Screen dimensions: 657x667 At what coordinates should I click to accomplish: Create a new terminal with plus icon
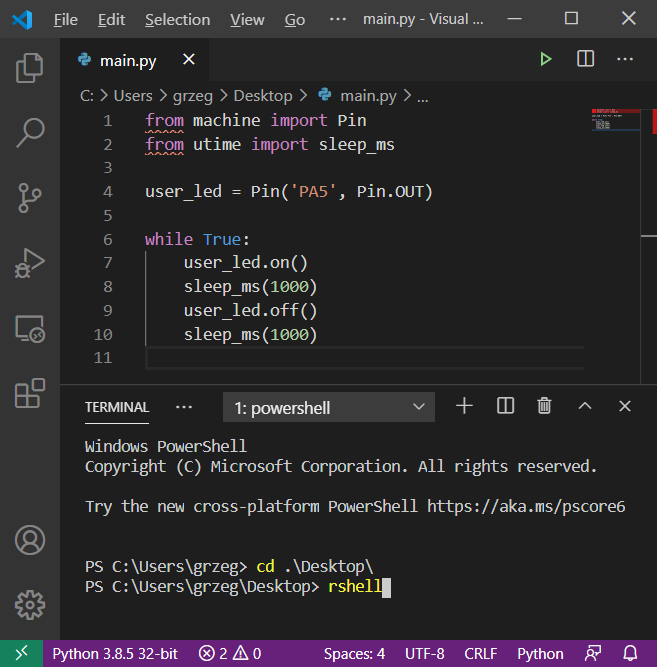pyautogui.click(x=464, y=406)
